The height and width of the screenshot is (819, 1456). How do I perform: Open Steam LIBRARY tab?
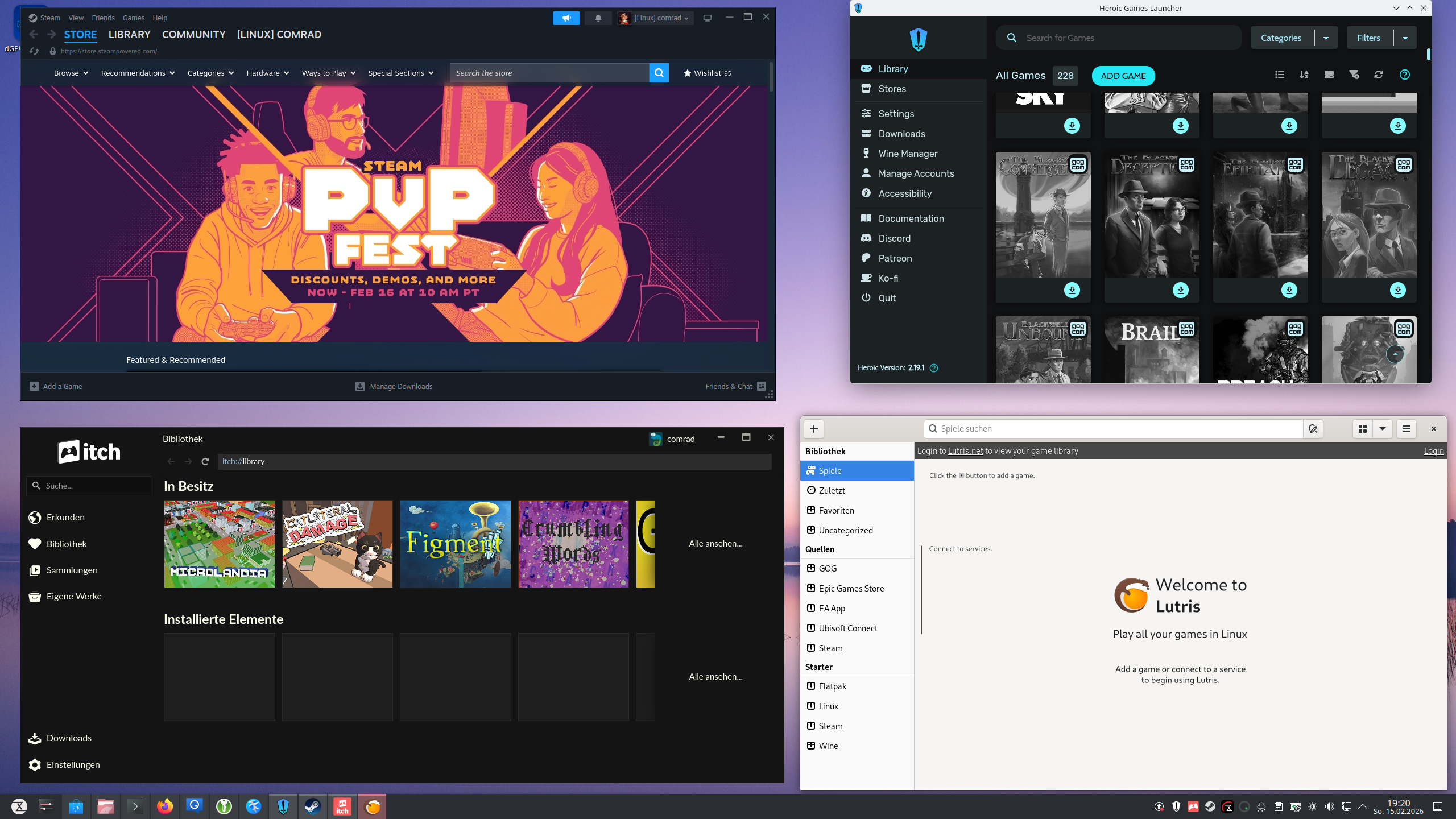pos(129,35)
